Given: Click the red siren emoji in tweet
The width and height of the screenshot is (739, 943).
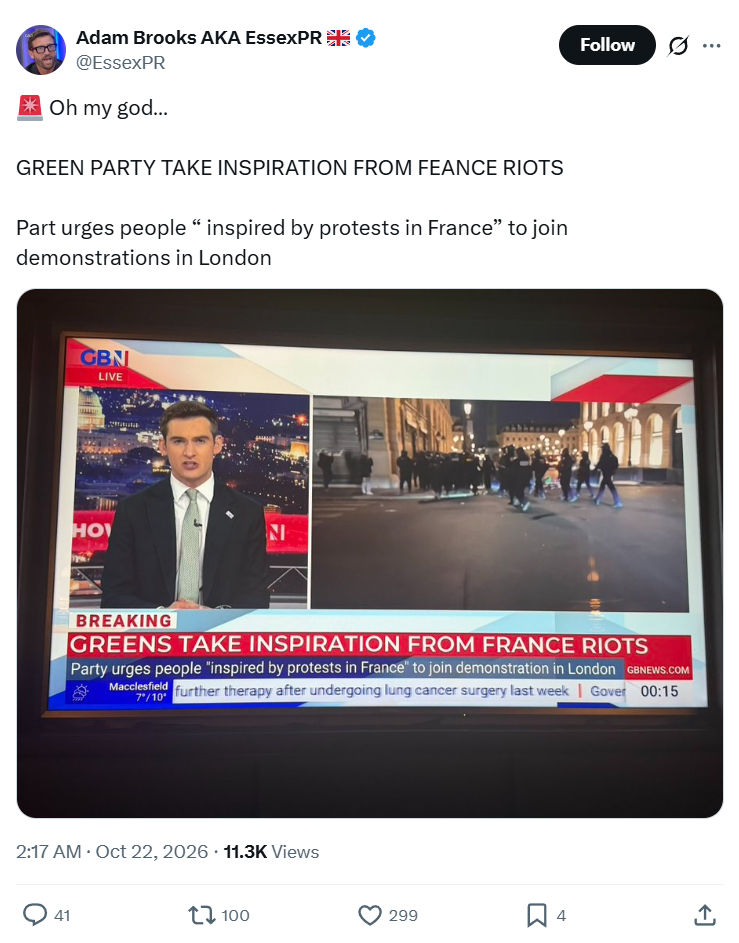Looking at the screenshot, I should point(29,108).
